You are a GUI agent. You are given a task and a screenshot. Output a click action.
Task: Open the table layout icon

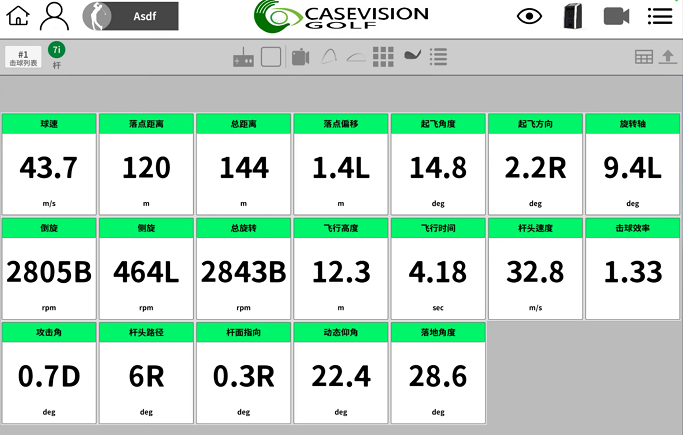(x=644, y=57)
